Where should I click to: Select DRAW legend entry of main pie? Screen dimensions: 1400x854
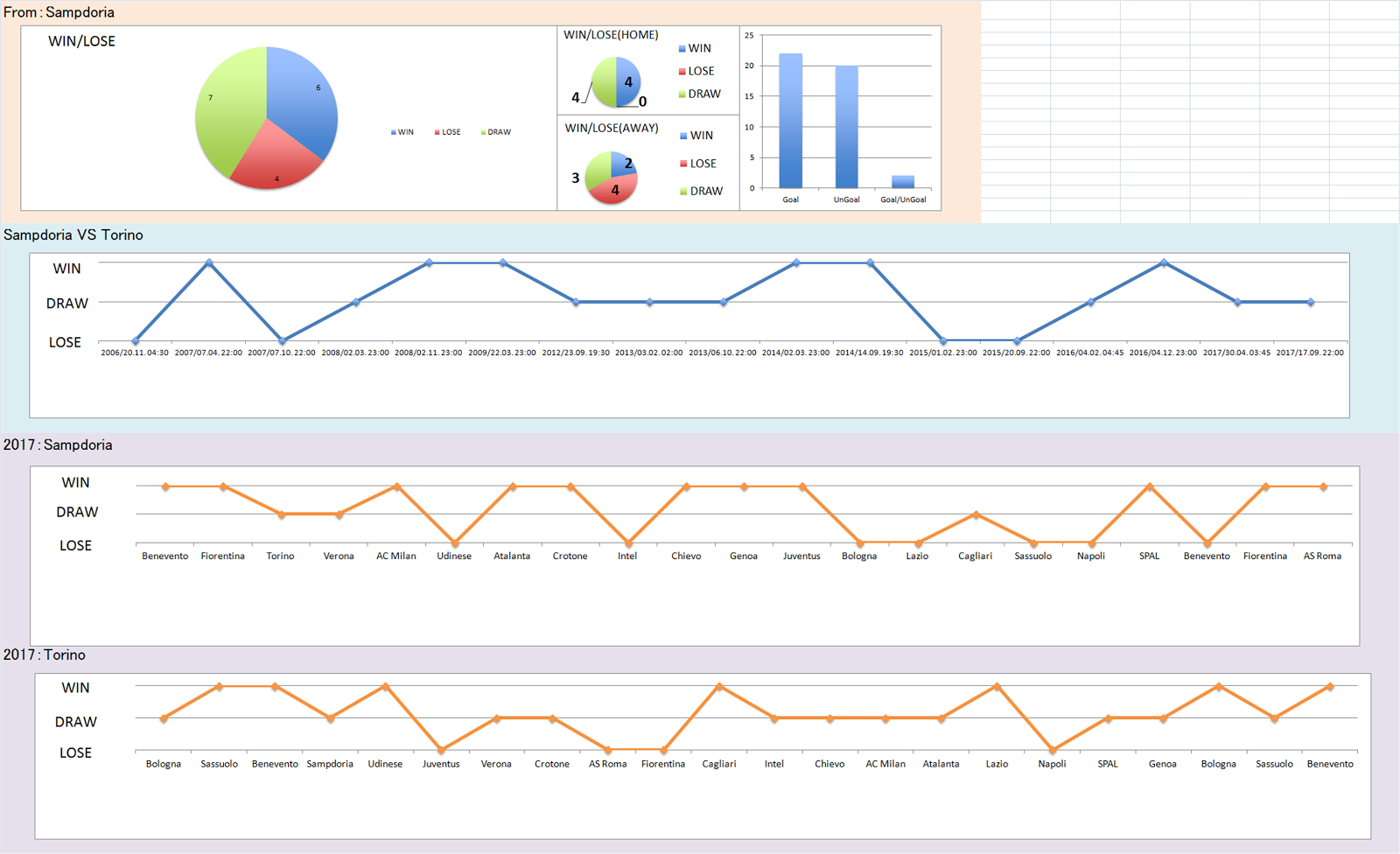(x=496, y=132)
